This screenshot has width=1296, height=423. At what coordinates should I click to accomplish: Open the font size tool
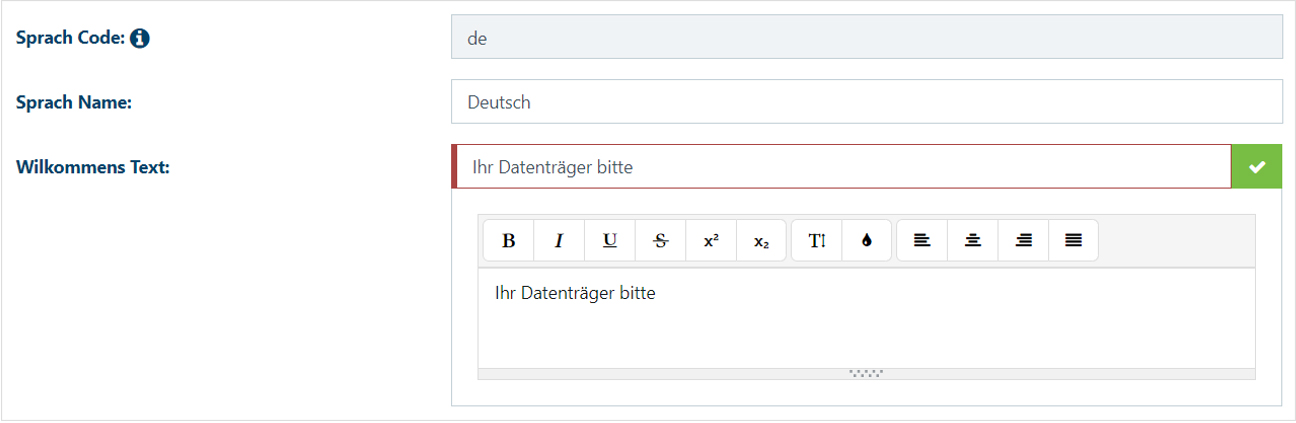(x=817, y=241)
